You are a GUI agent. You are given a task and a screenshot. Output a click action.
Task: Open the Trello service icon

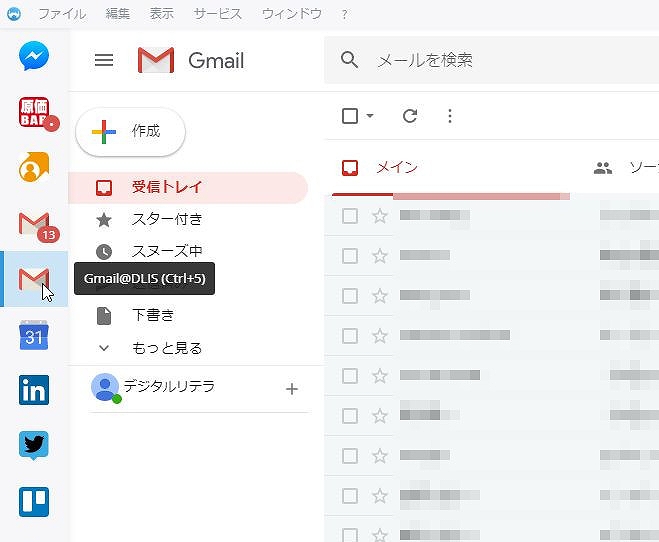(34, 502)
